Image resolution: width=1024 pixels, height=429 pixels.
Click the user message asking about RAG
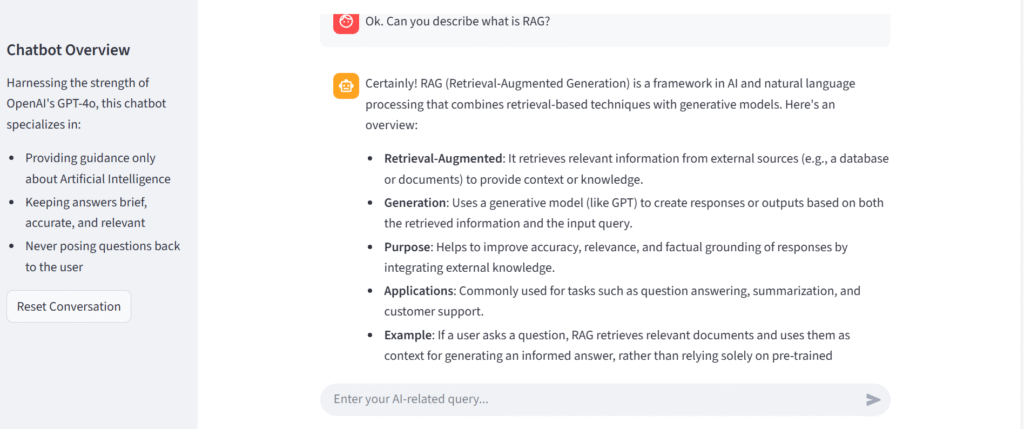[457, 21]
